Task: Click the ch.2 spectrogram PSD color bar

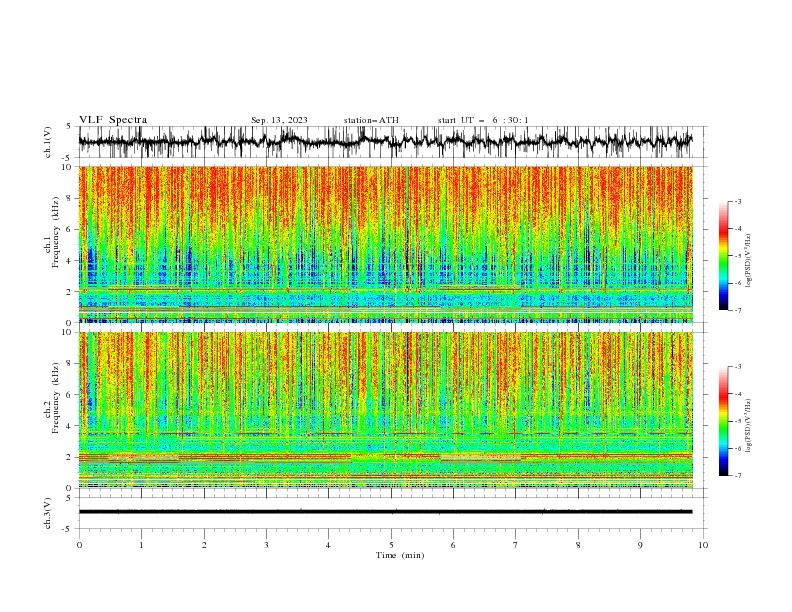Action: pos(724,421)
